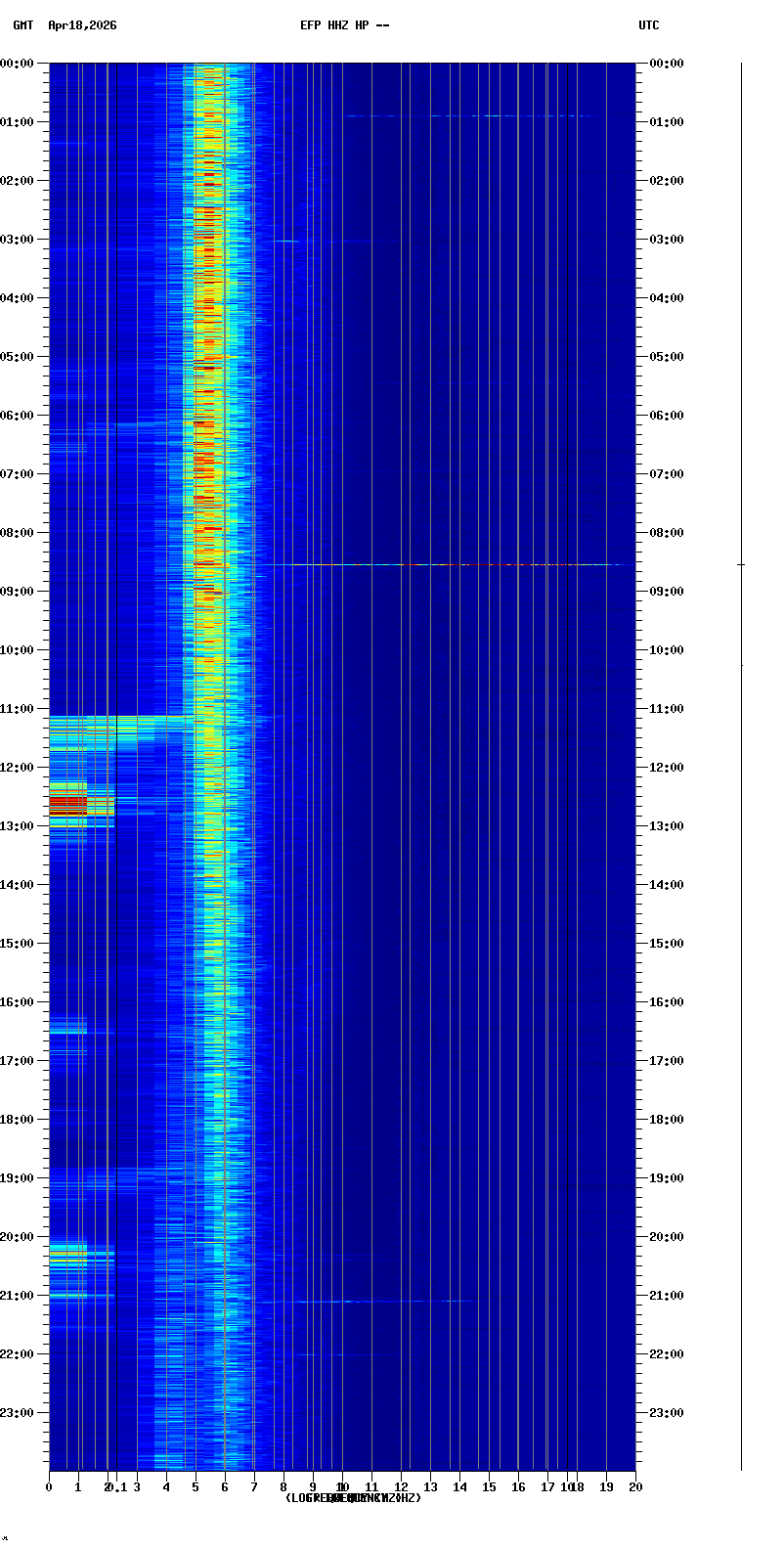Image resolution: width=784 pixels, height=1549 pixels.
Task: Click the 11:00 time label on left side
Action: [17, 709]
